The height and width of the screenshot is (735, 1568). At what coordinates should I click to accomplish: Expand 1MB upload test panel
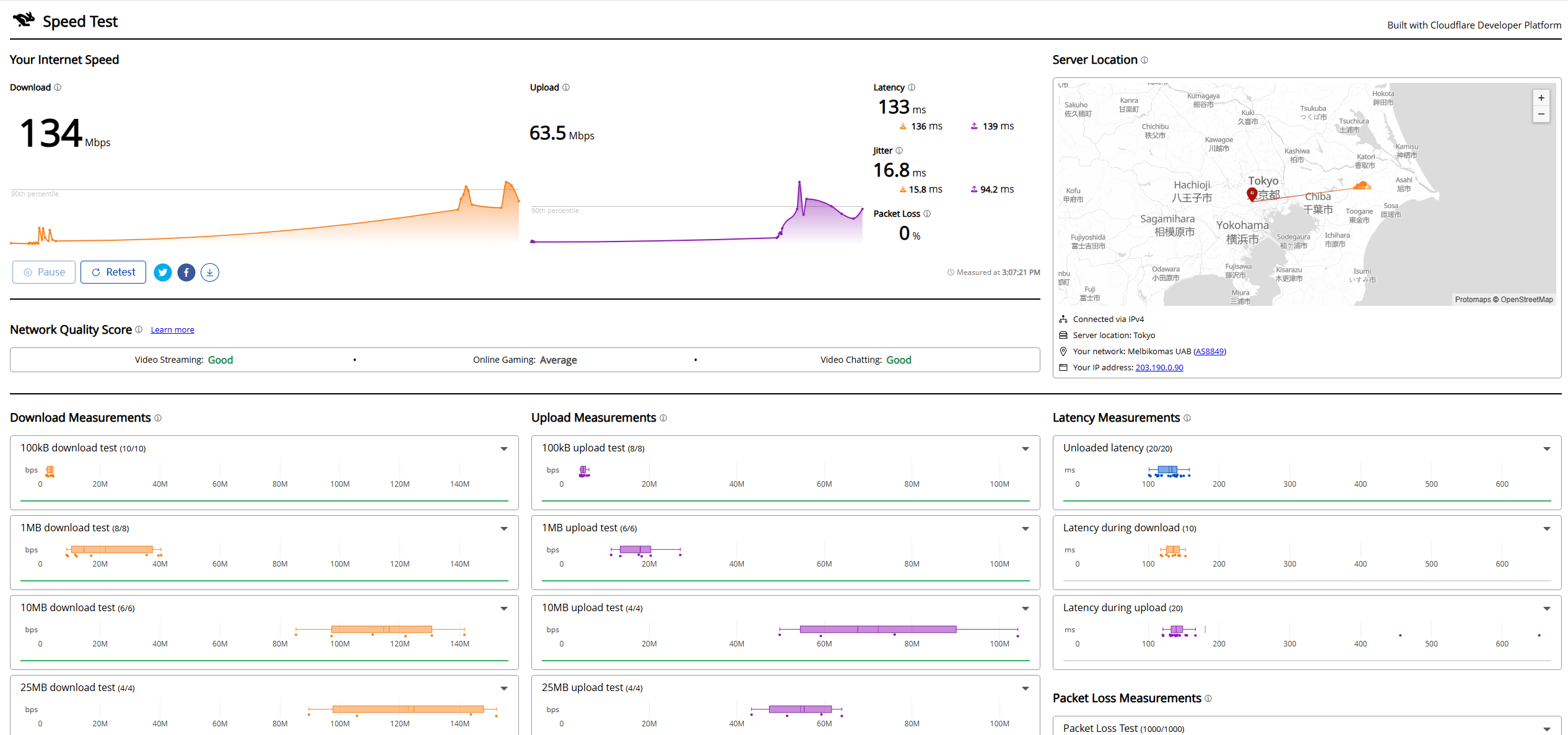[x=1026, y=529]
